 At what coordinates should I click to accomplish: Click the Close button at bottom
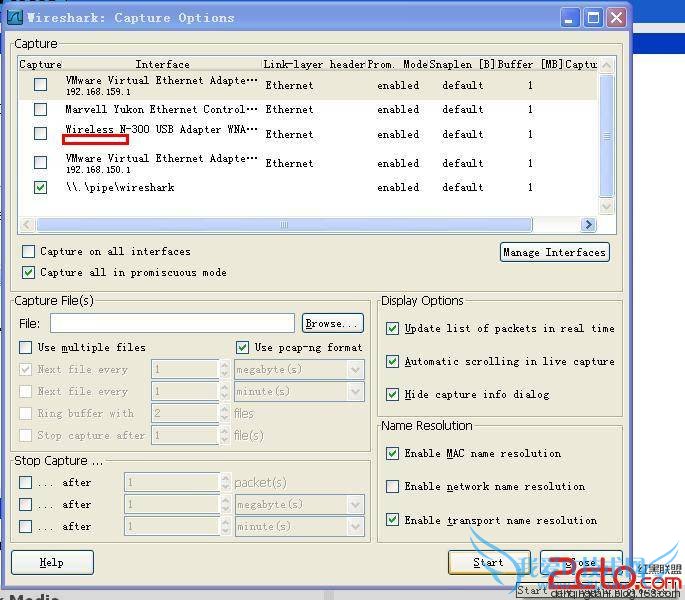pos(581,562)
